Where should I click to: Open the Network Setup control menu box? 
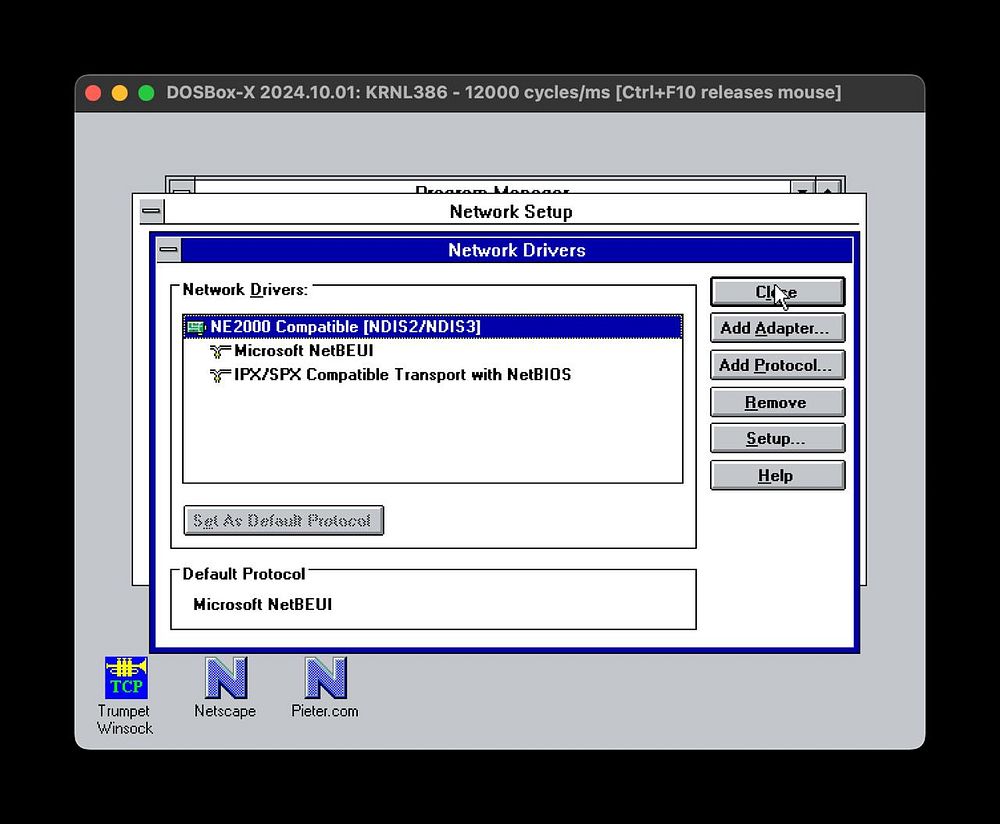151,211
